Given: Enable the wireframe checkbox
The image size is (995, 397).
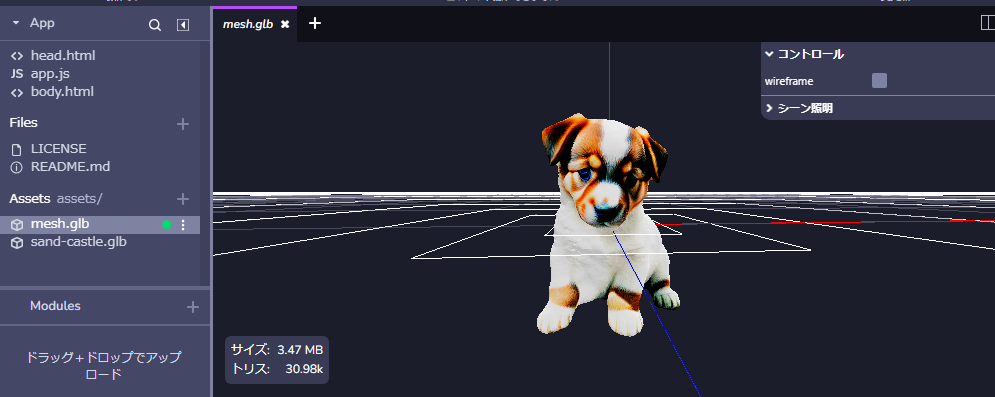Looking at the screenshot, I should click(x=879, y=81).
